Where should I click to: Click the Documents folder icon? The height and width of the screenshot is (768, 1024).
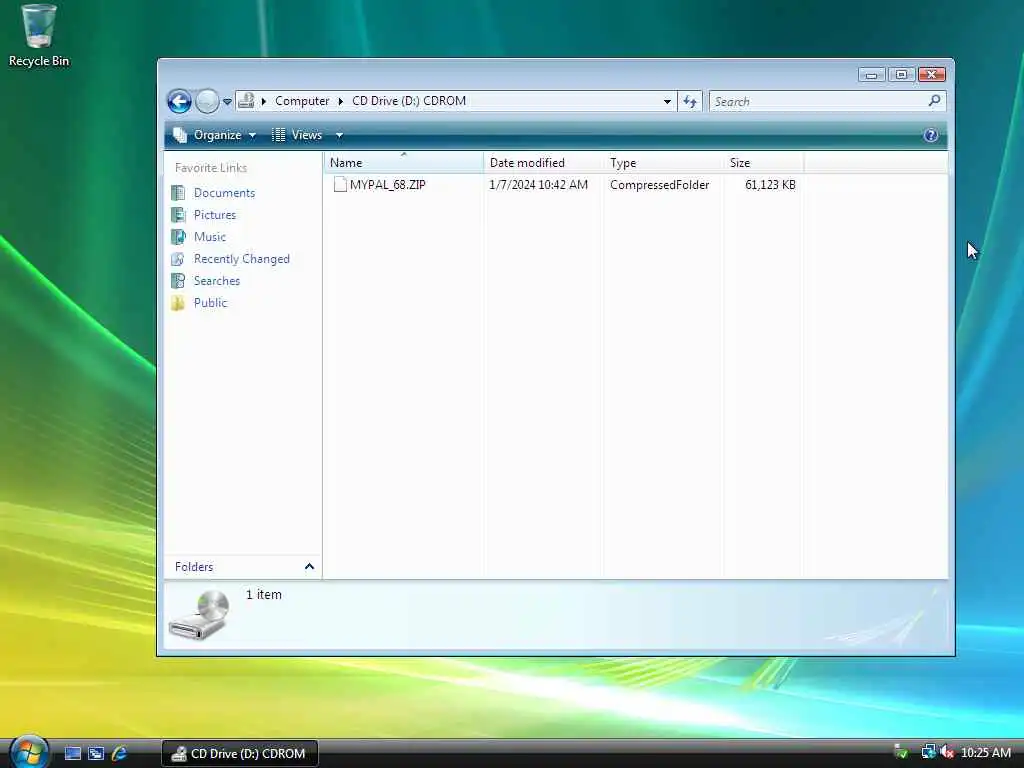point(178,193)
